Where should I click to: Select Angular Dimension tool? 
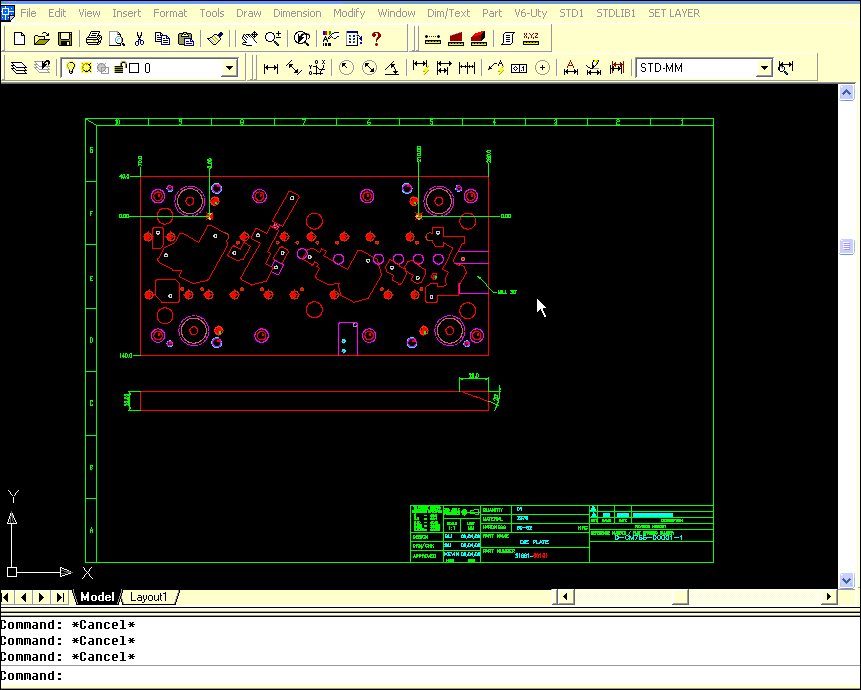[392, 68]
